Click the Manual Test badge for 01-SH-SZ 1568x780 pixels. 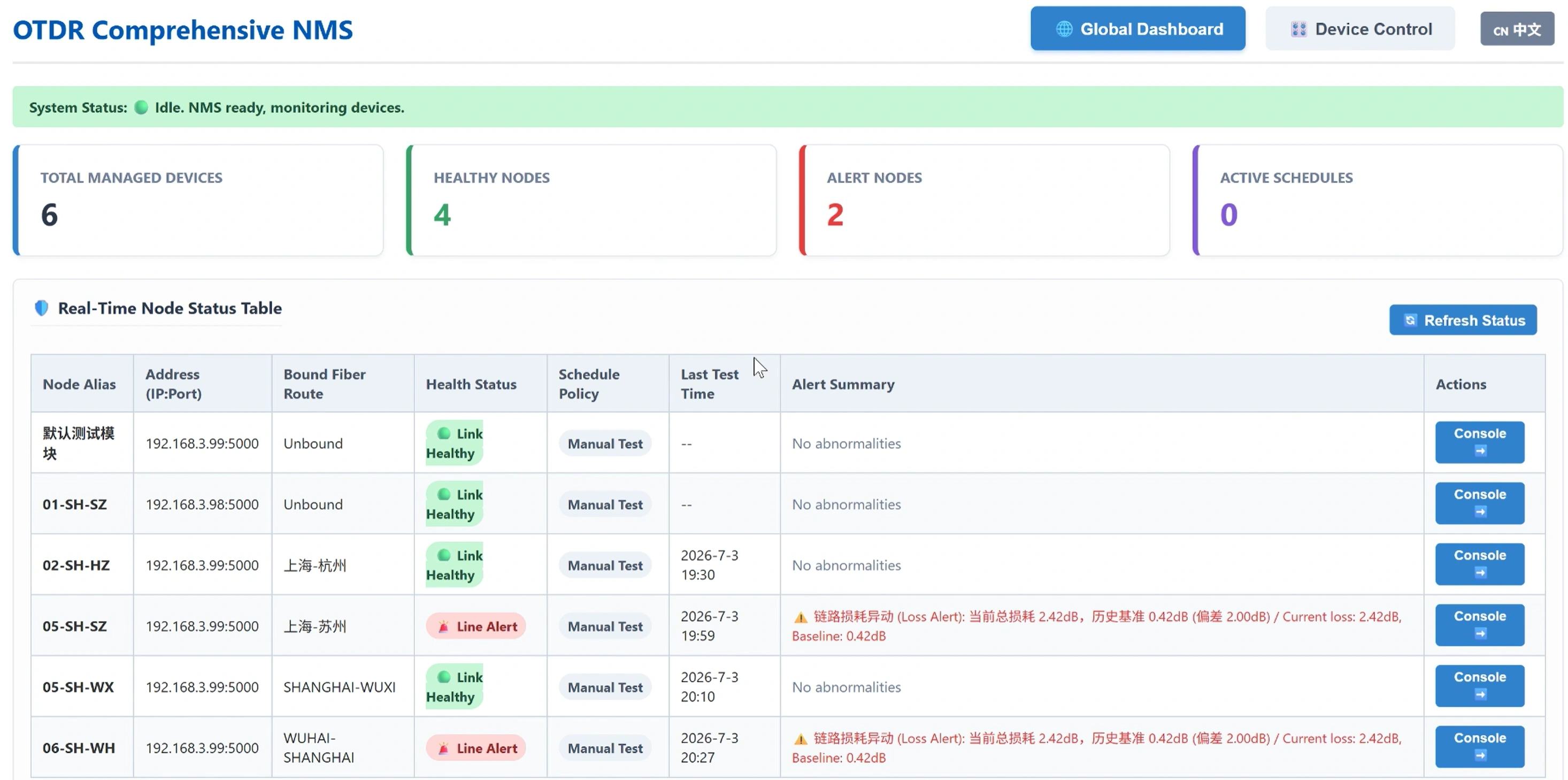pyautogui.click(x=605, y=505)
